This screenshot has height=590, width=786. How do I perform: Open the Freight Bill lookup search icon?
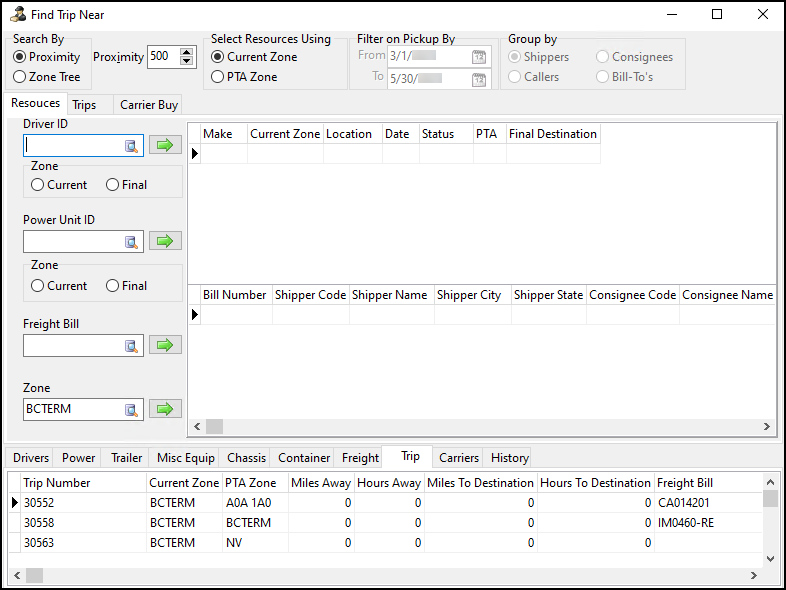(x=131, y=346)
